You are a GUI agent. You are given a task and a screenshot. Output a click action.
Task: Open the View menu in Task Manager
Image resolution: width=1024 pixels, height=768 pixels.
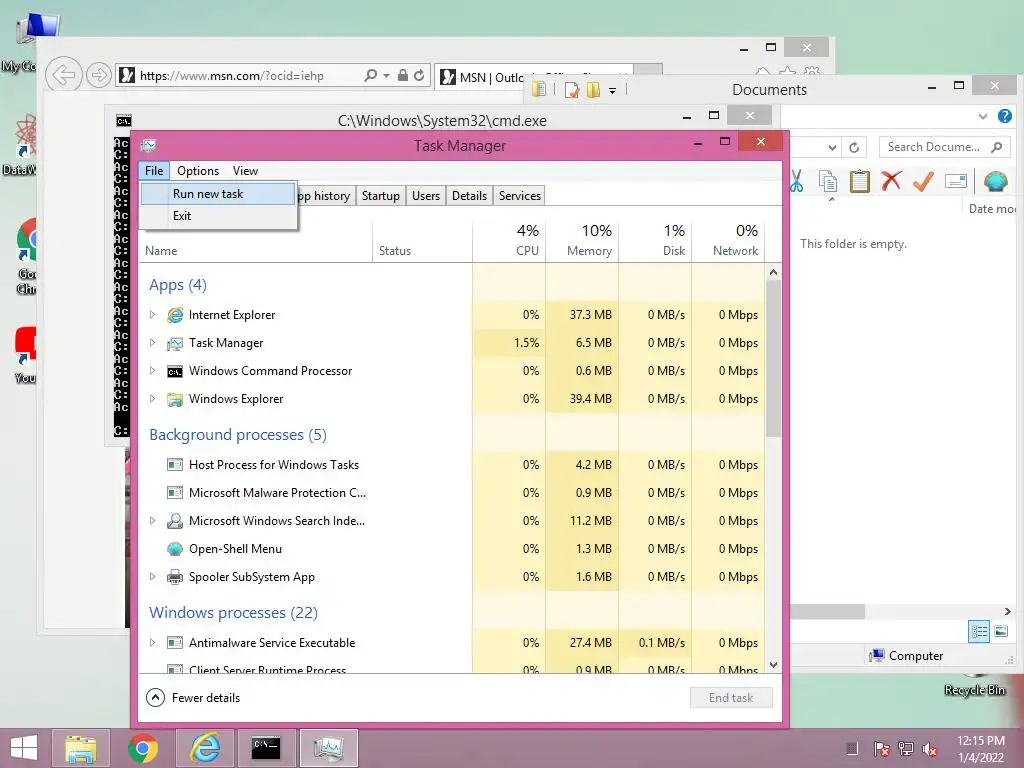[245, 171]
